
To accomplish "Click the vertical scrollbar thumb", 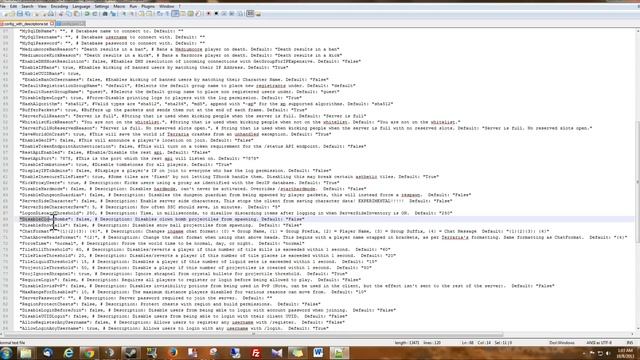I will coord(637,182).
